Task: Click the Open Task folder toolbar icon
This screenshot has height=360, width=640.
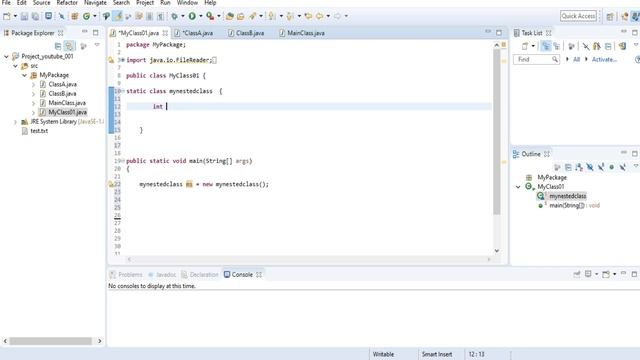Action: (x=240, y=16)
